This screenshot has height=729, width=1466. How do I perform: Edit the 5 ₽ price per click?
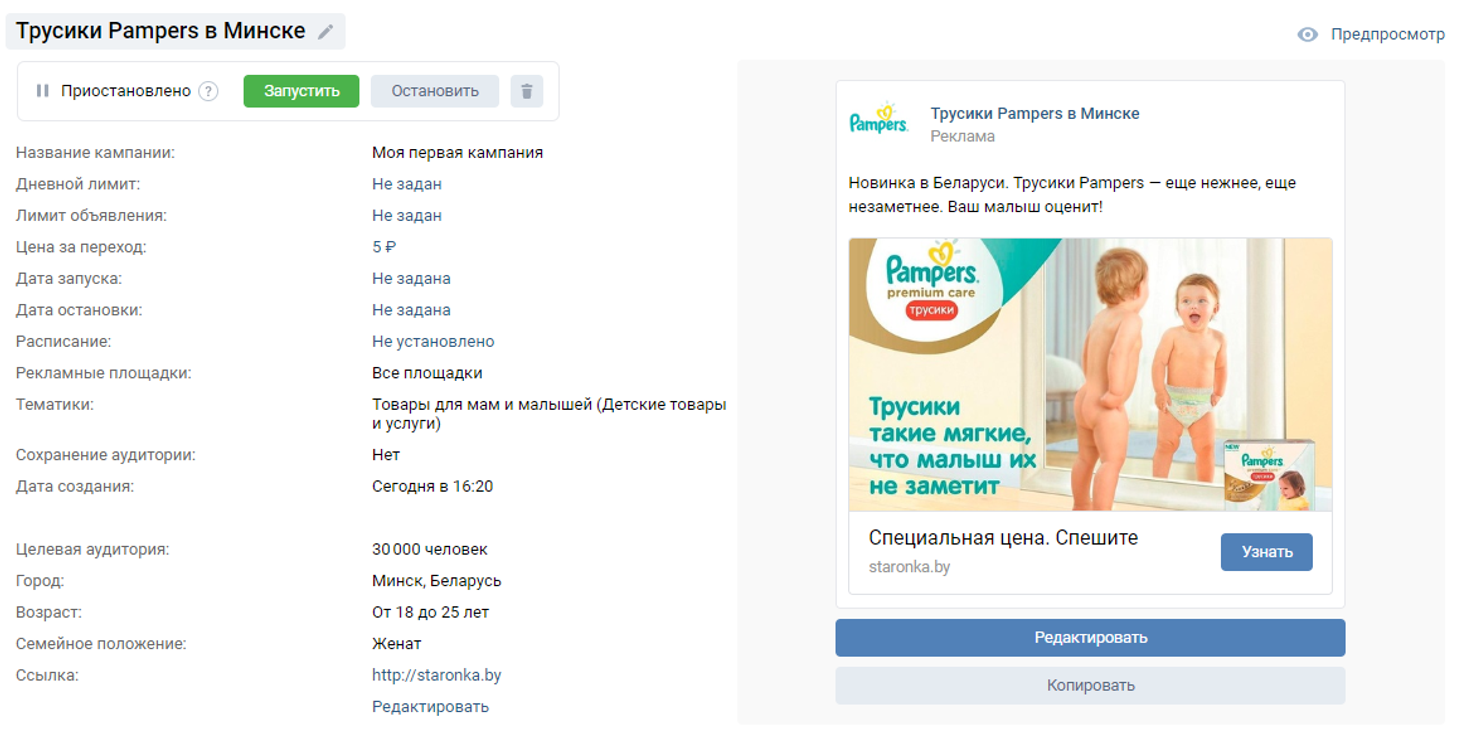tap(384, 247)
